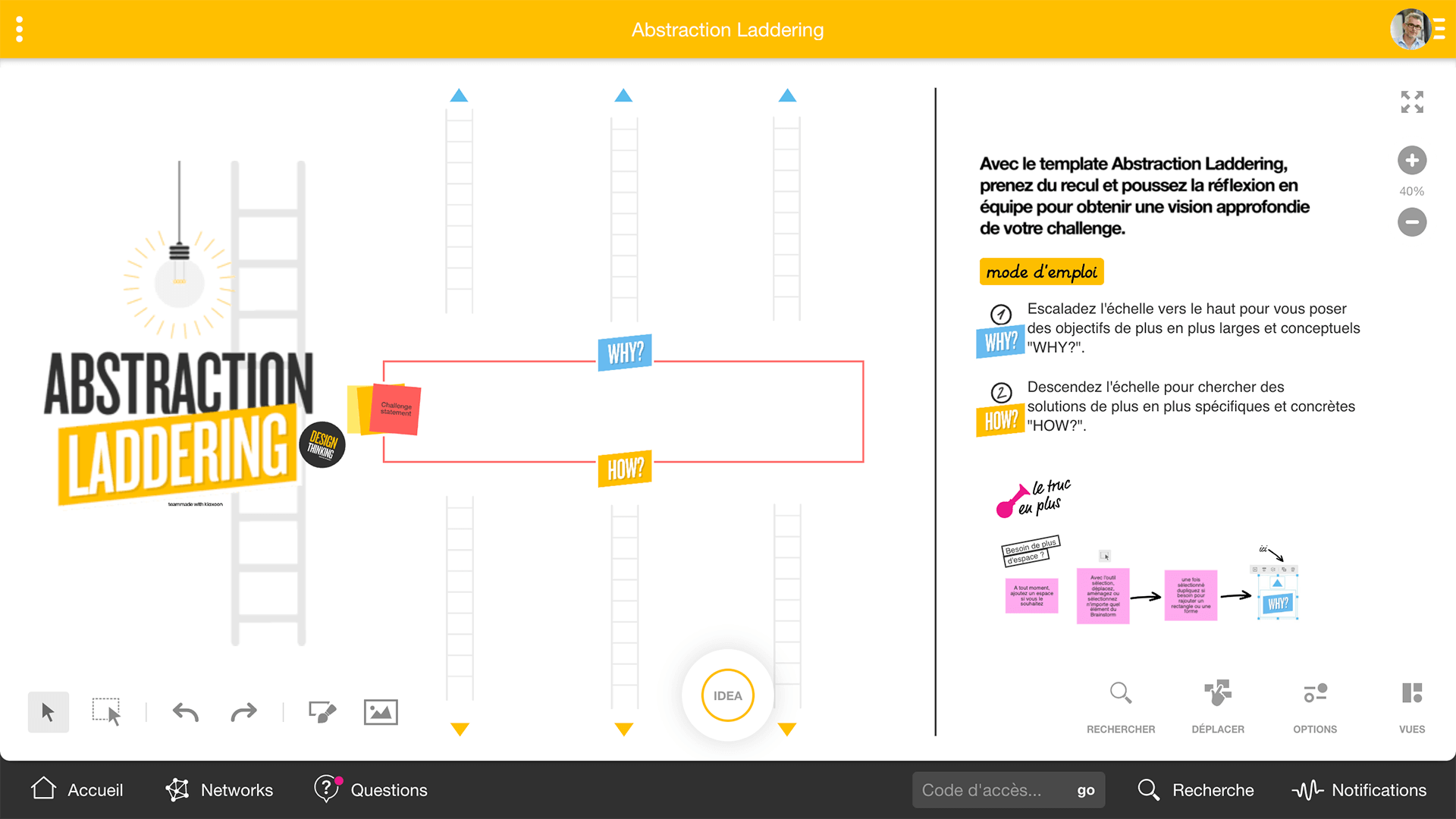Click the redo arrow
This screenshot has height=819, width=1456.
[x=243, y=712]
